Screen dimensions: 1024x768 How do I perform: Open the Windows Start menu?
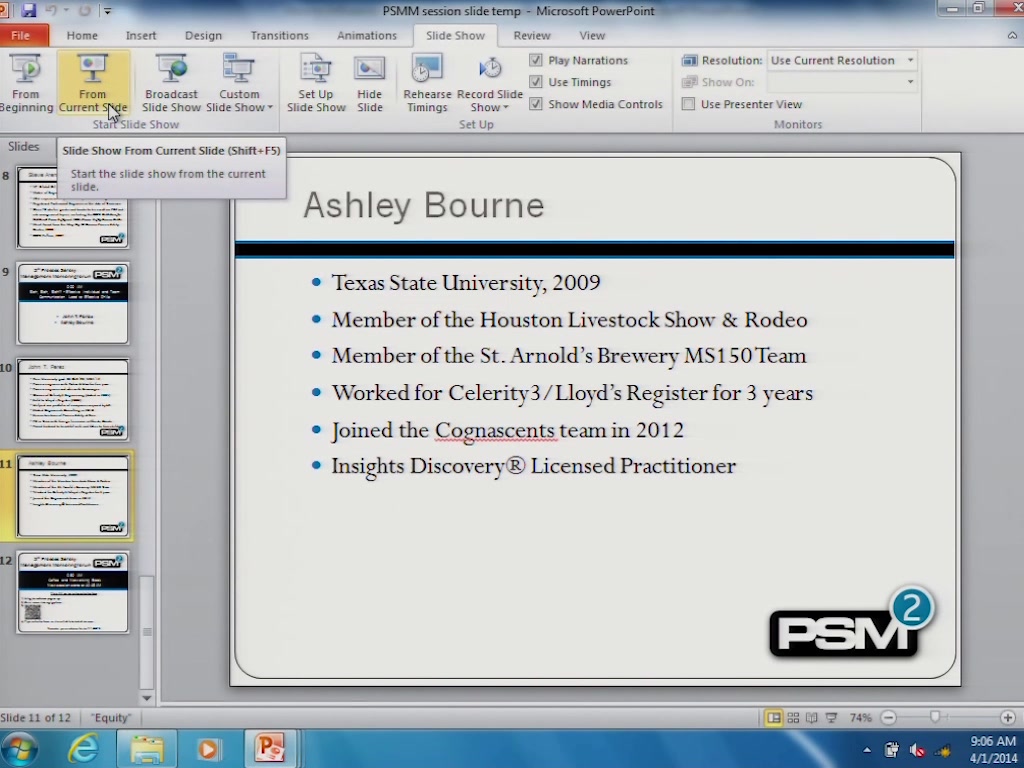pyautogui.click(x=18, y=749)
